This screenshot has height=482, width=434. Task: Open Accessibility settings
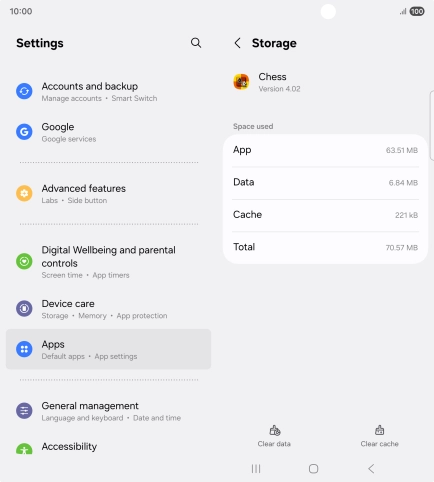(108, 447)
